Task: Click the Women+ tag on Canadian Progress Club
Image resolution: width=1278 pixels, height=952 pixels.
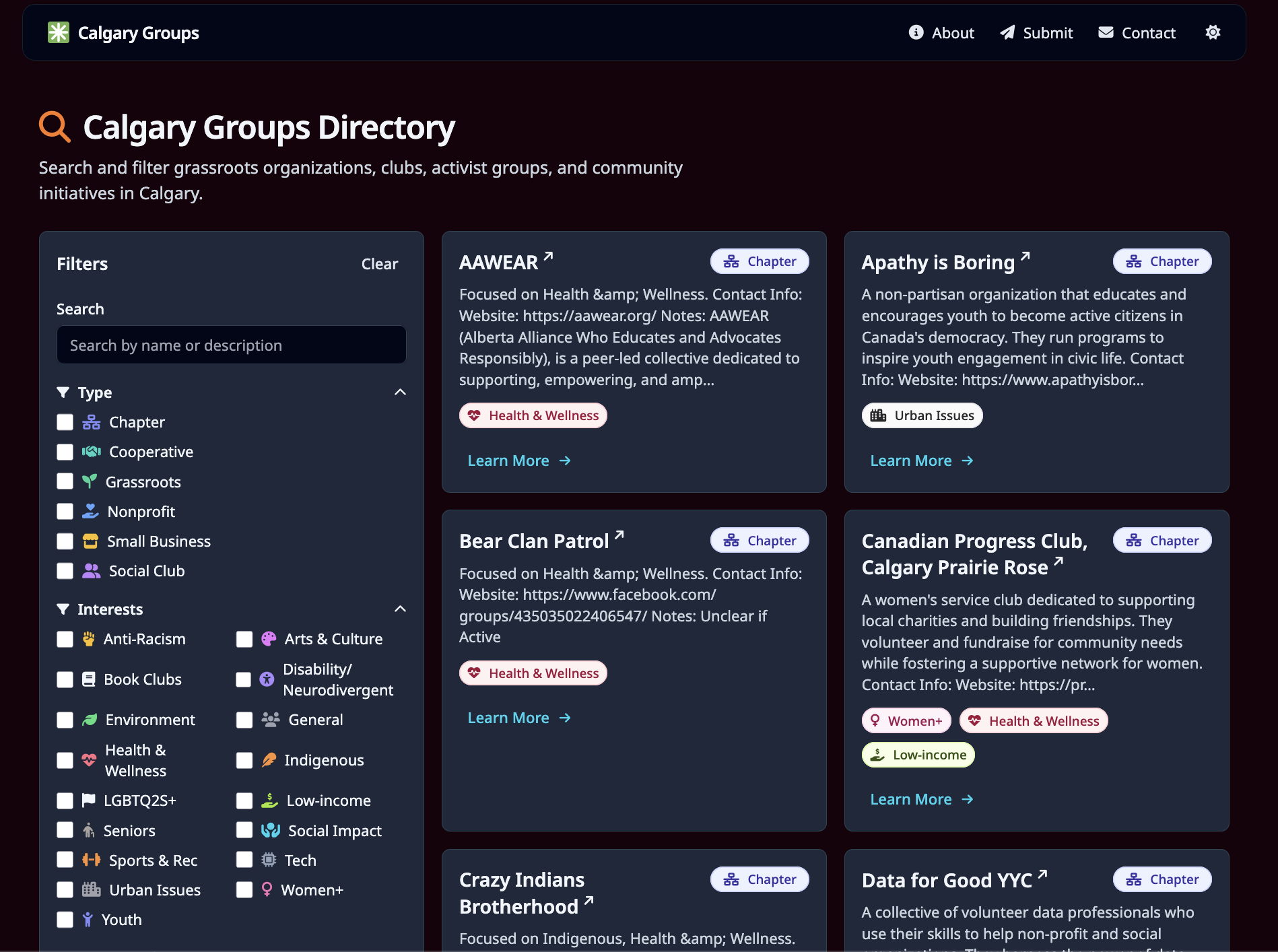Action: click(906, 720)
